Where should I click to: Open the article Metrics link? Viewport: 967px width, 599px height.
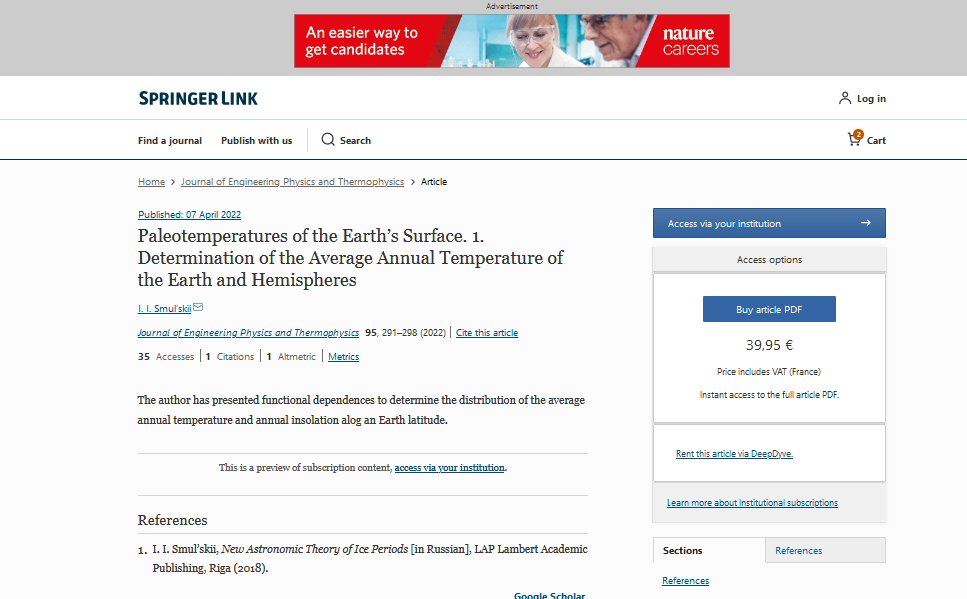(343, 357)
